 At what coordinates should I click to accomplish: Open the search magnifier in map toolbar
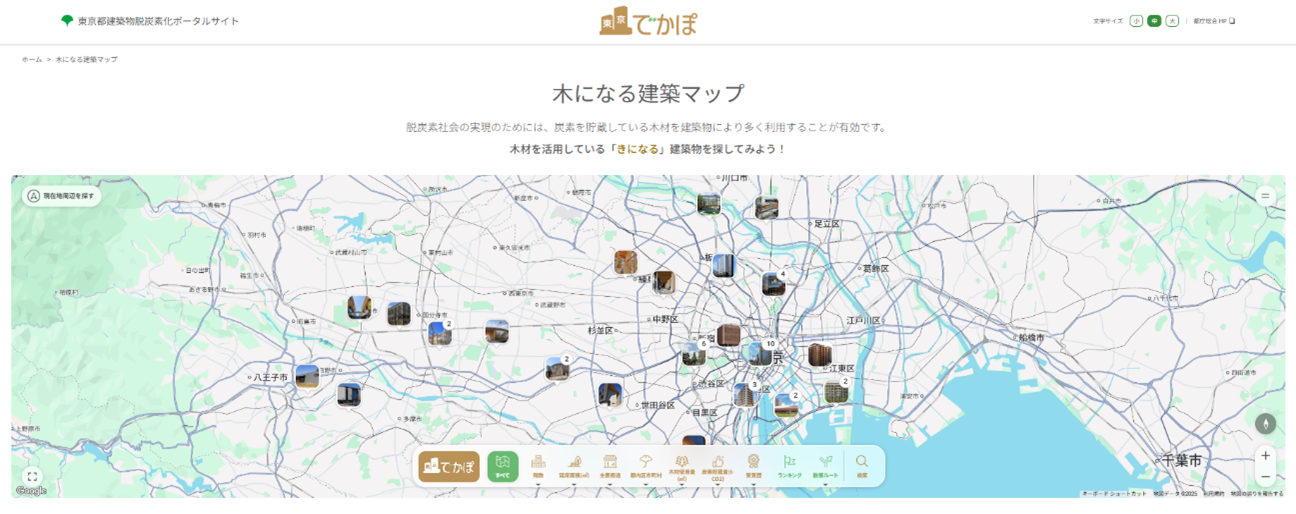(862, 465)
